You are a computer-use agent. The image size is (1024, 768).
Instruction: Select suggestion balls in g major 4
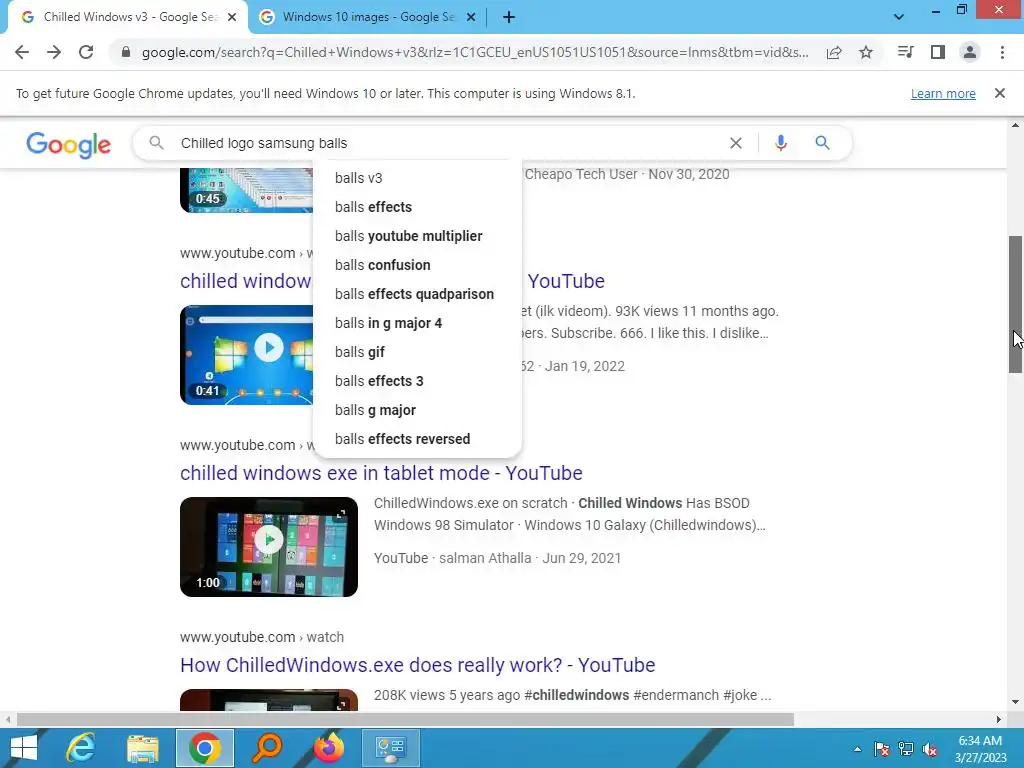click(x=417, y=323)
